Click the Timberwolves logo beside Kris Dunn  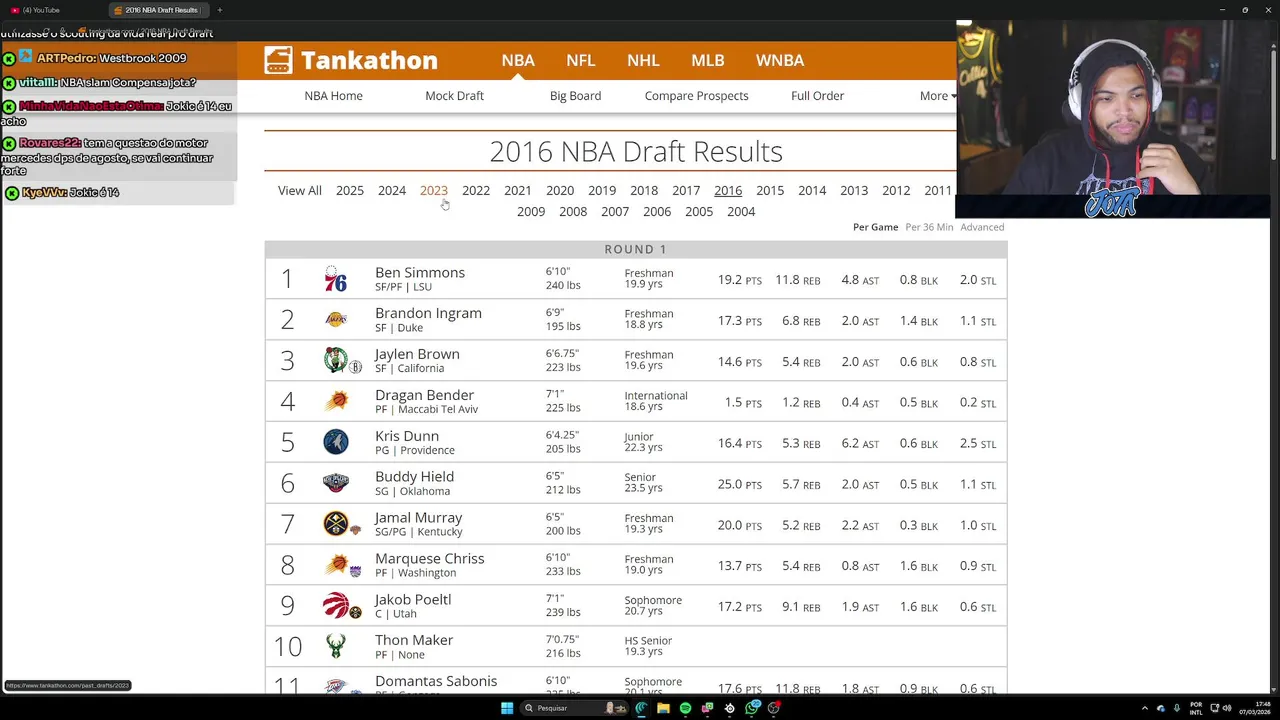[335, 442]
